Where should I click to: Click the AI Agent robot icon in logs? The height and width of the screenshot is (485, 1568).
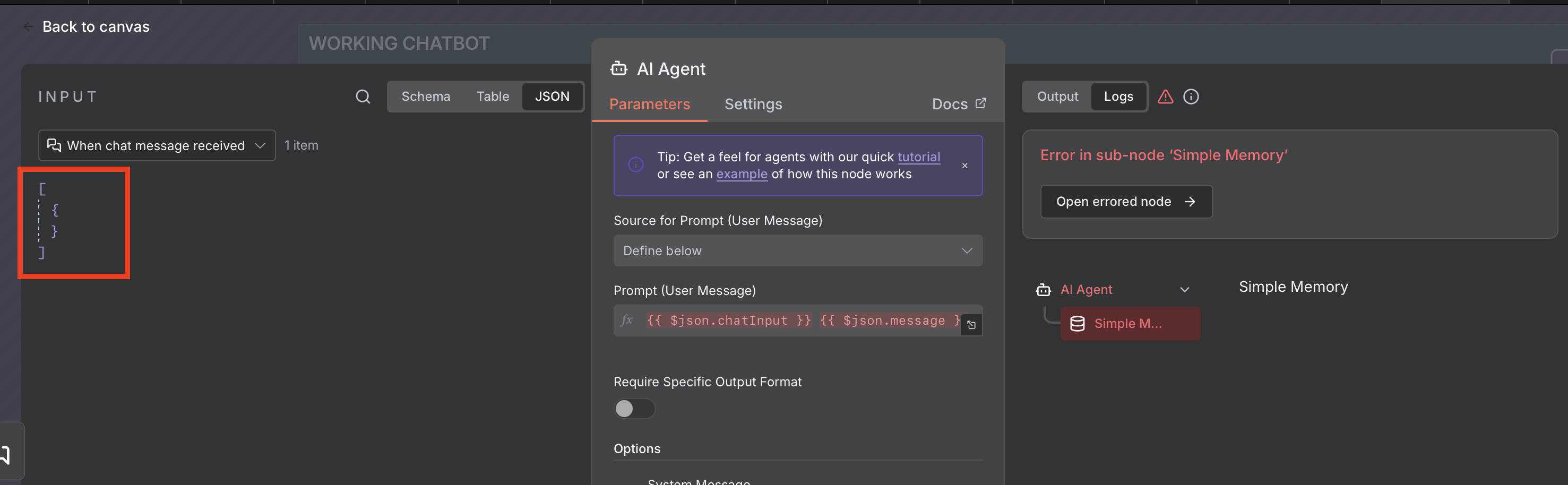(x=1044, y=290)
